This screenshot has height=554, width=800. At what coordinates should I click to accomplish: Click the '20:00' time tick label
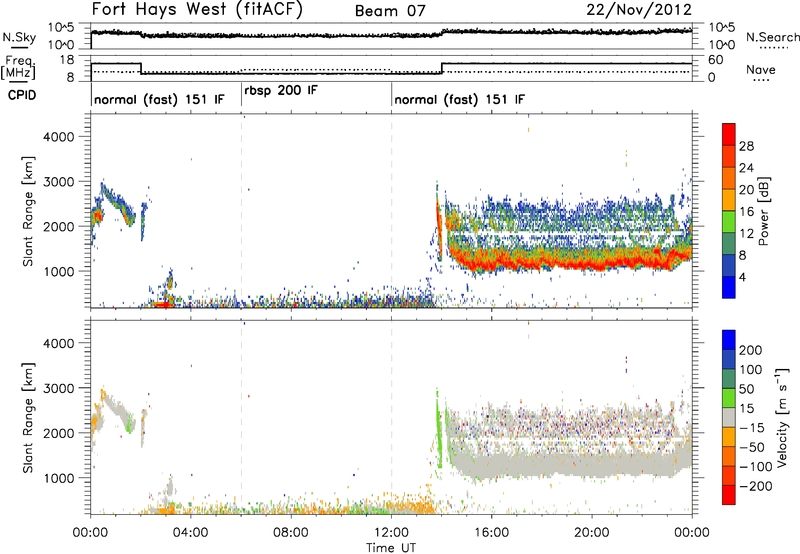click(591, 533)
